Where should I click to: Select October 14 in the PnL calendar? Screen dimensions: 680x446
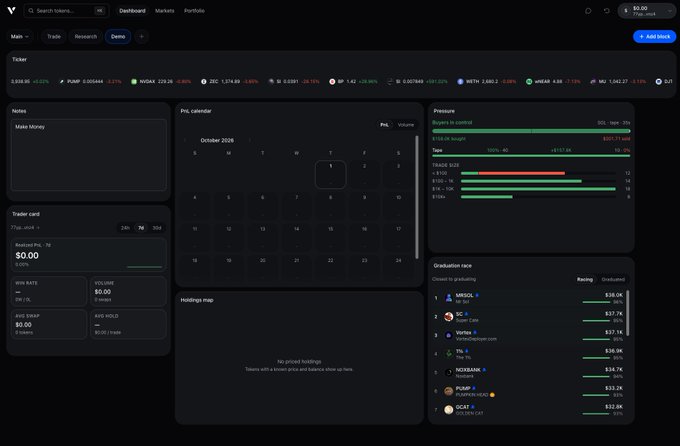click(x=297, y=237)
